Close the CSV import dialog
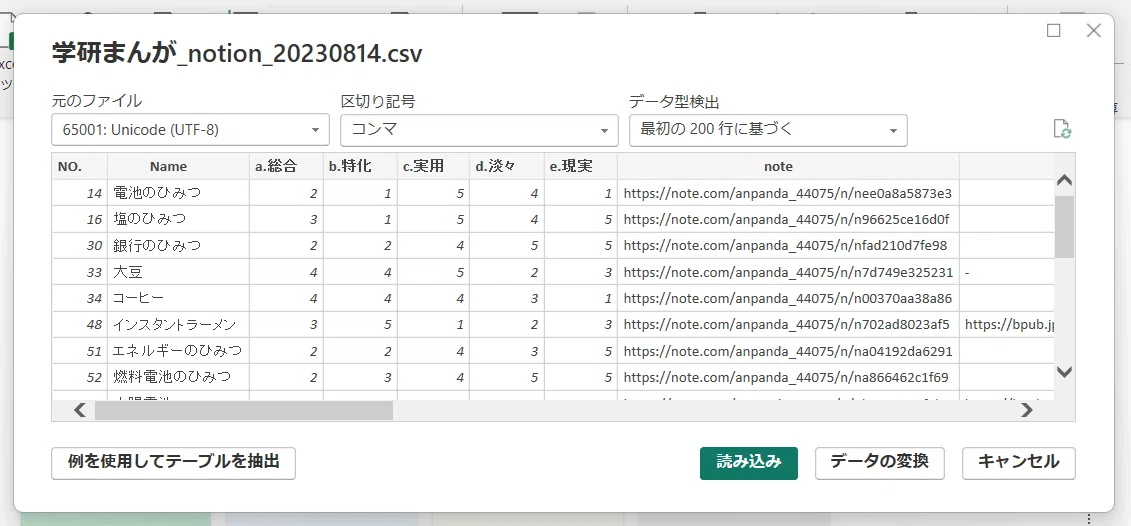The image size is (1131, 526). coord(1093,30)
